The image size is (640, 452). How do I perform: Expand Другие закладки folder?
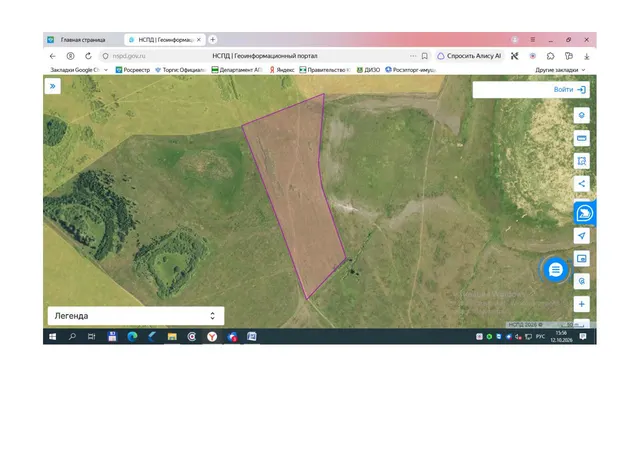tap(560, 70)
